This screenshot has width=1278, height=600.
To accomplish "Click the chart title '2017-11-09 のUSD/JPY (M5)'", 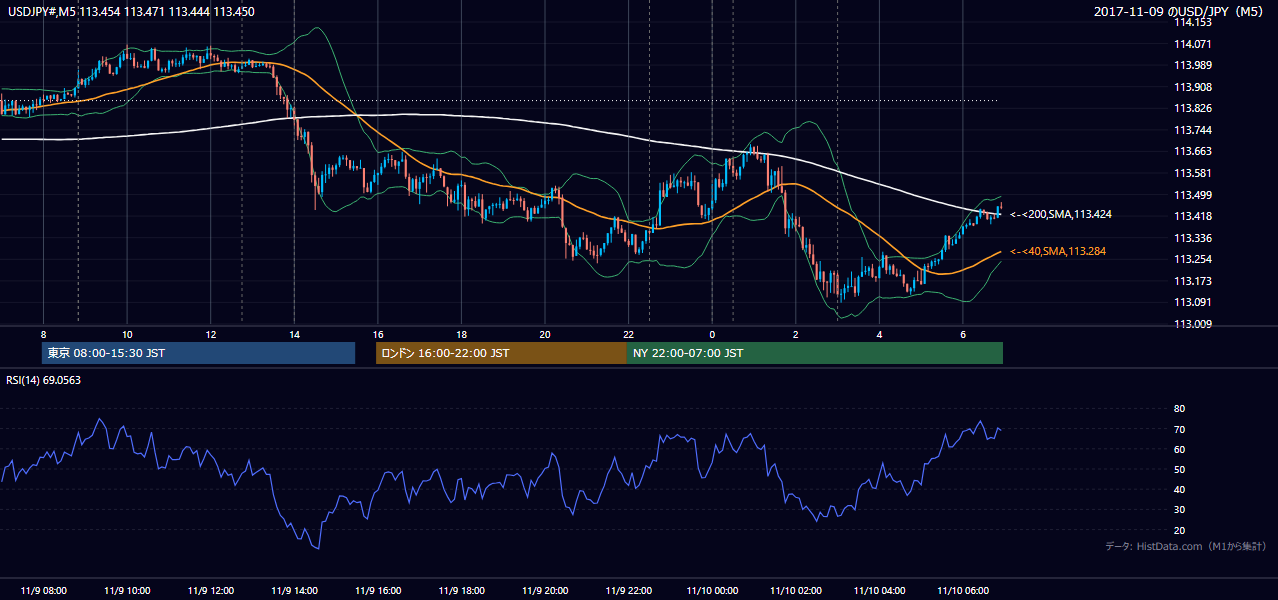I will (1179, 11).
